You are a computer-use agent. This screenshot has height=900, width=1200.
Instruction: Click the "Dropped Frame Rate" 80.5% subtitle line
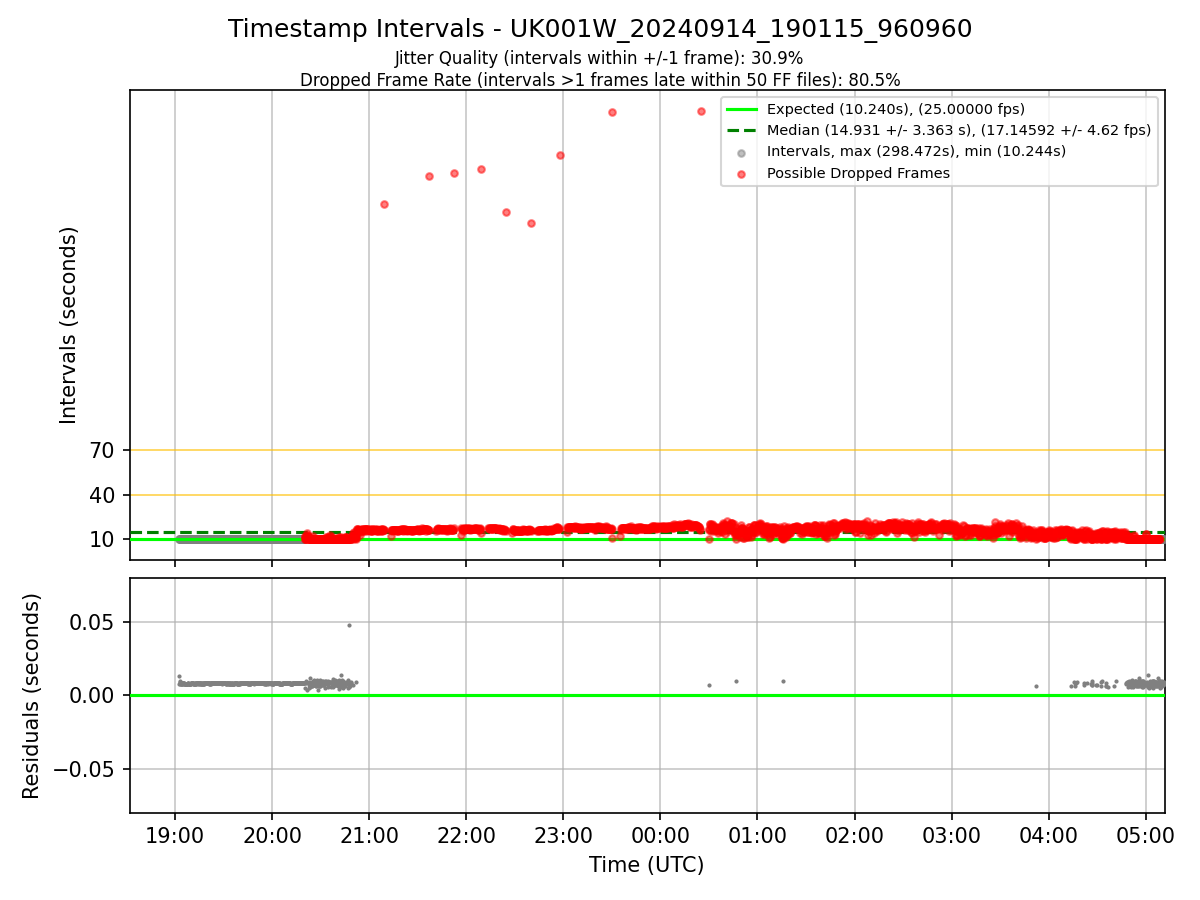600,80
